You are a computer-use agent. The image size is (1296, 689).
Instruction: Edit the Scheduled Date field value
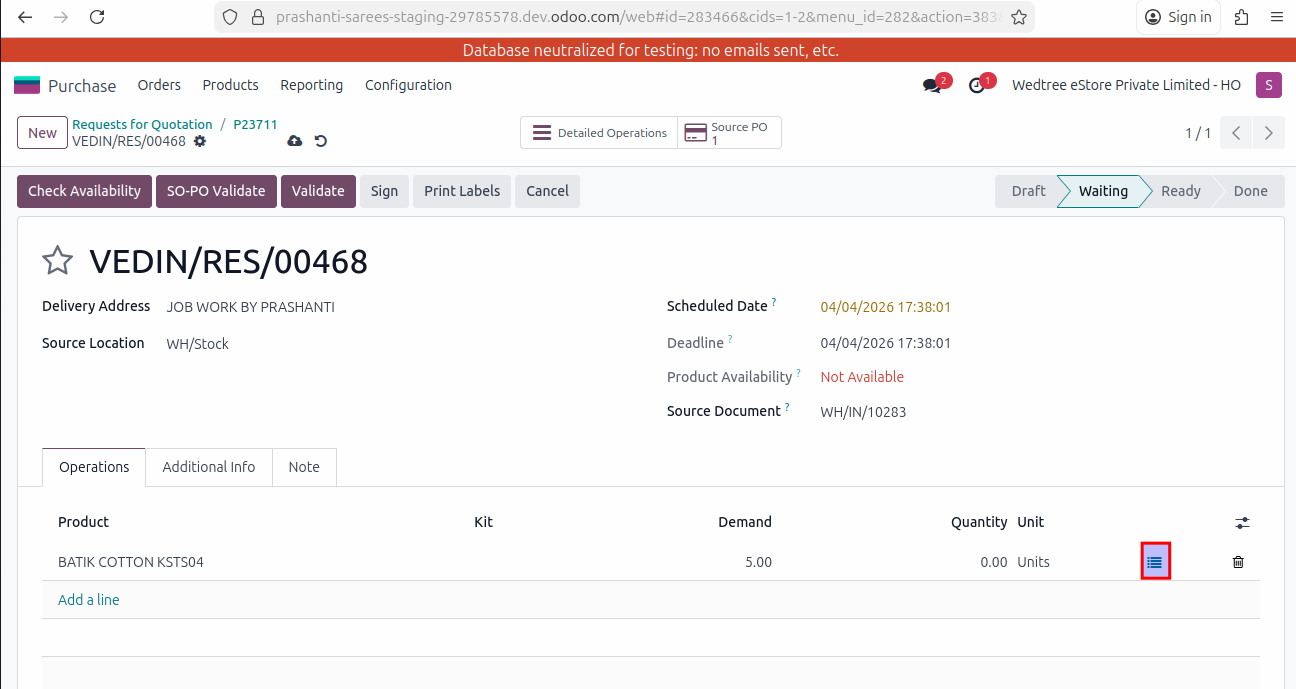[x=885, y=307]
